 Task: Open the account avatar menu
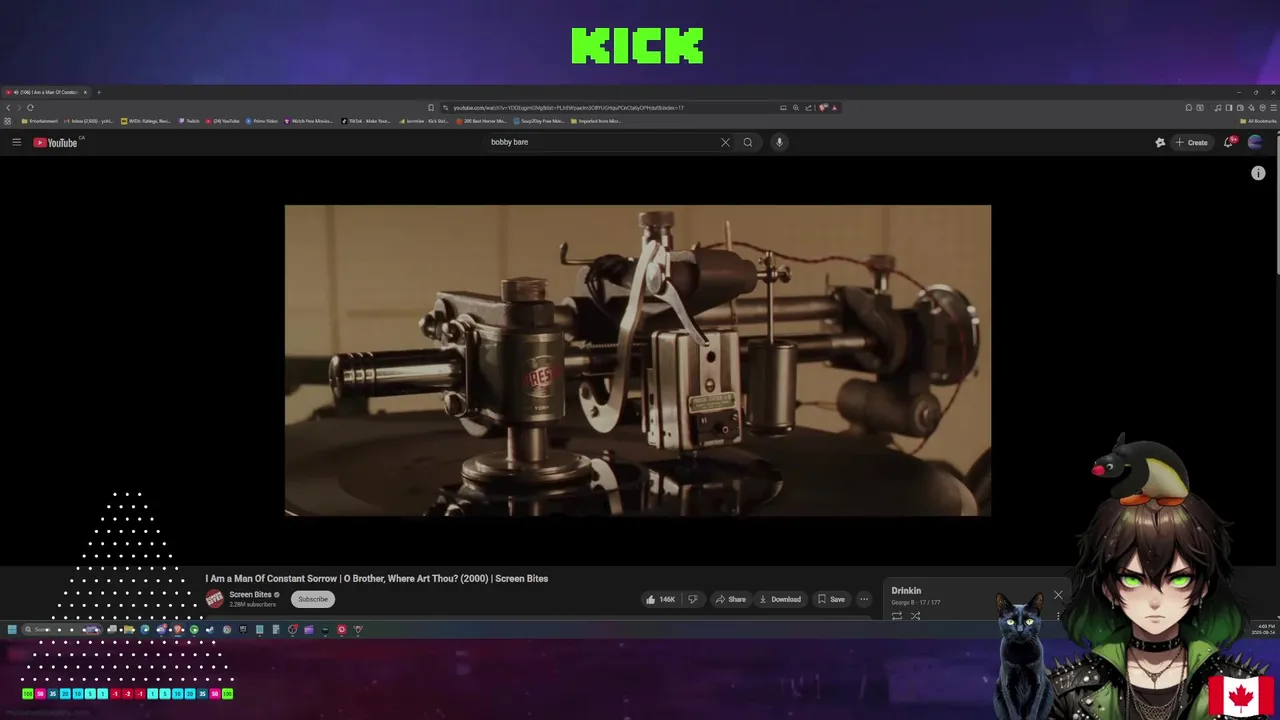coord(1255,142)
